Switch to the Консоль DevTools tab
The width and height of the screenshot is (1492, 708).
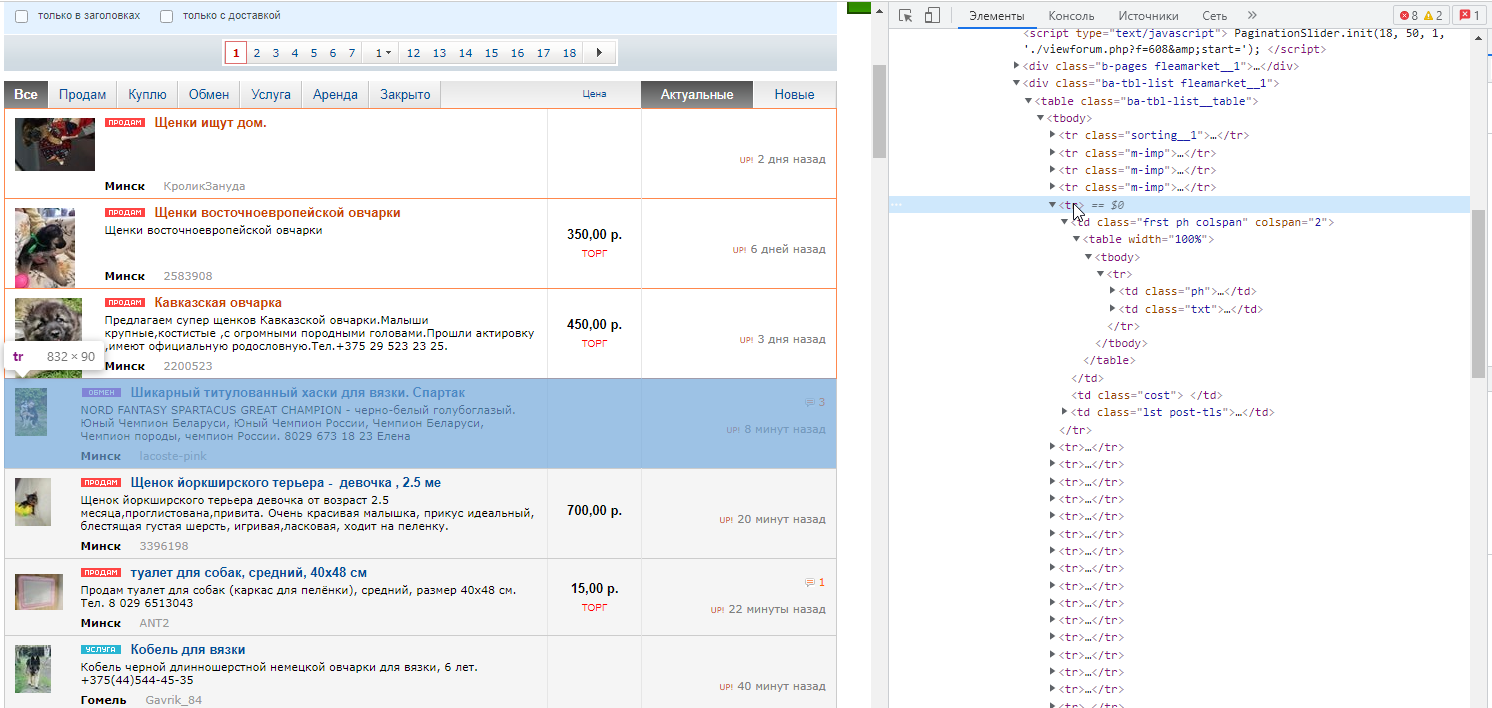[1071, 16]
